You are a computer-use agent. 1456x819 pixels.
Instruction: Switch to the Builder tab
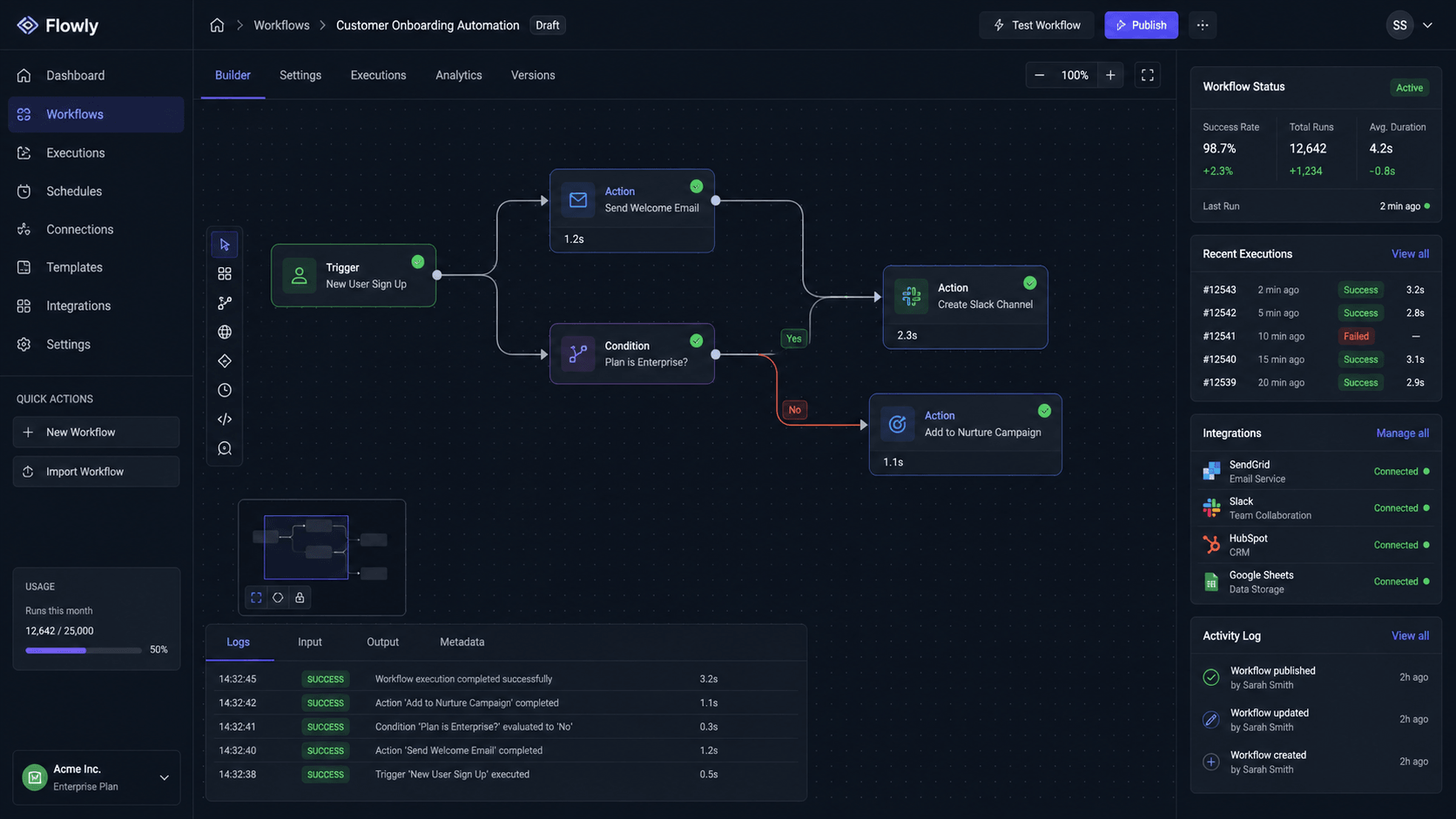pos(233,76)
